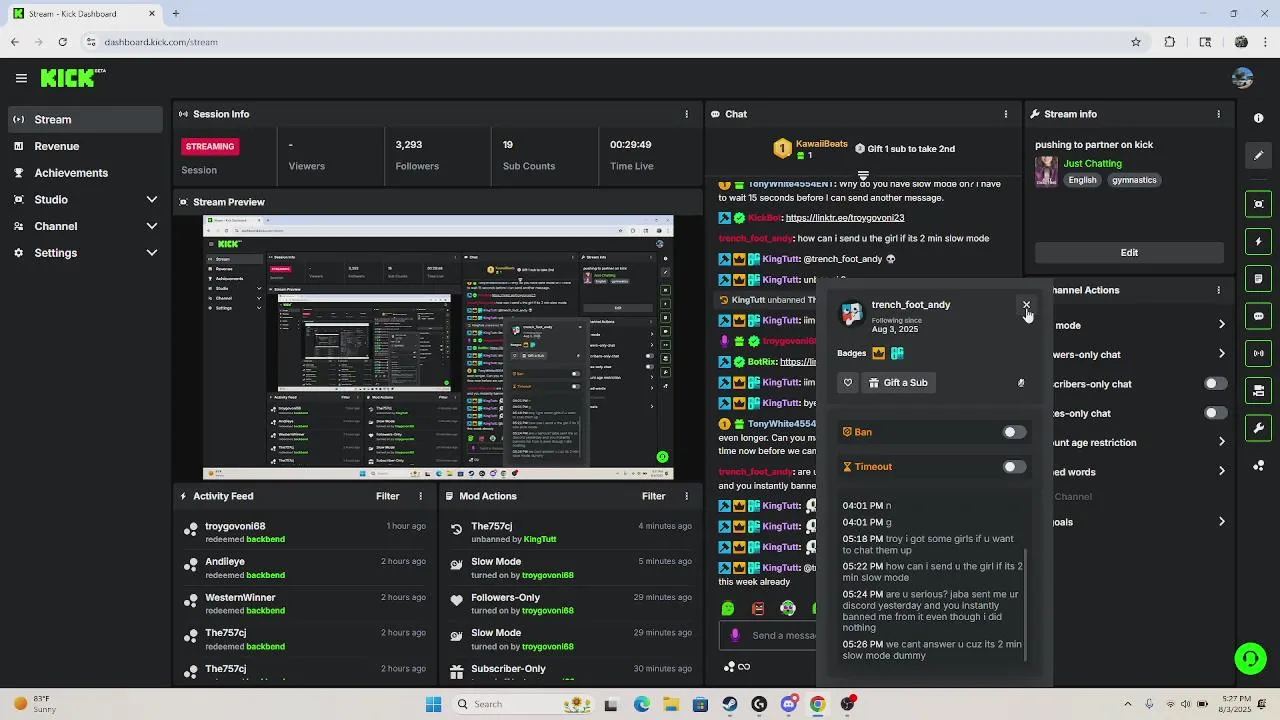Expand banned words options arrow
This screenshot has width=1280, height=720.
pyautogui.click(x=1221, y=472)
